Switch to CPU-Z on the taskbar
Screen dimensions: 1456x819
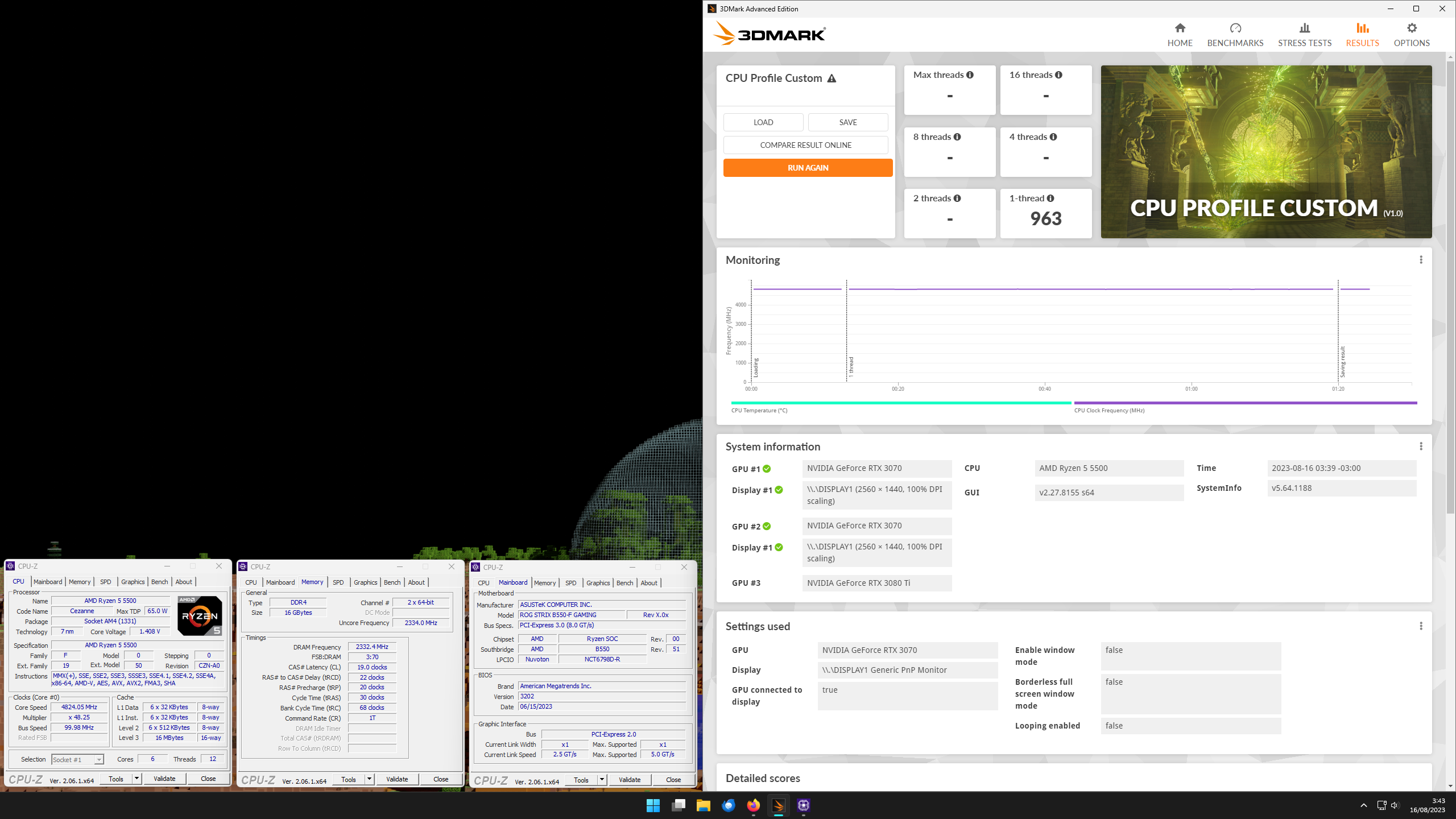(x=803, y=805)
